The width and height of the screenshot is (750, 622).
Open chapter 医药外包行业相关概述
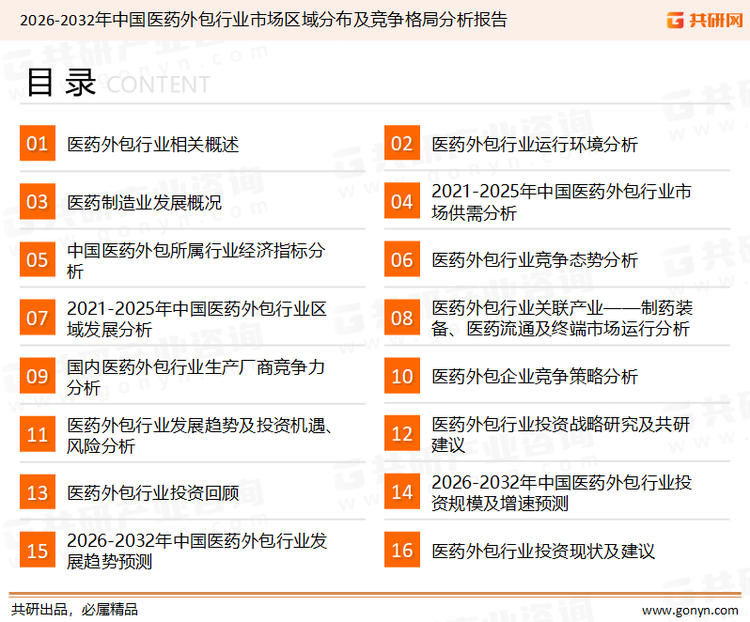tap(153, 144)
